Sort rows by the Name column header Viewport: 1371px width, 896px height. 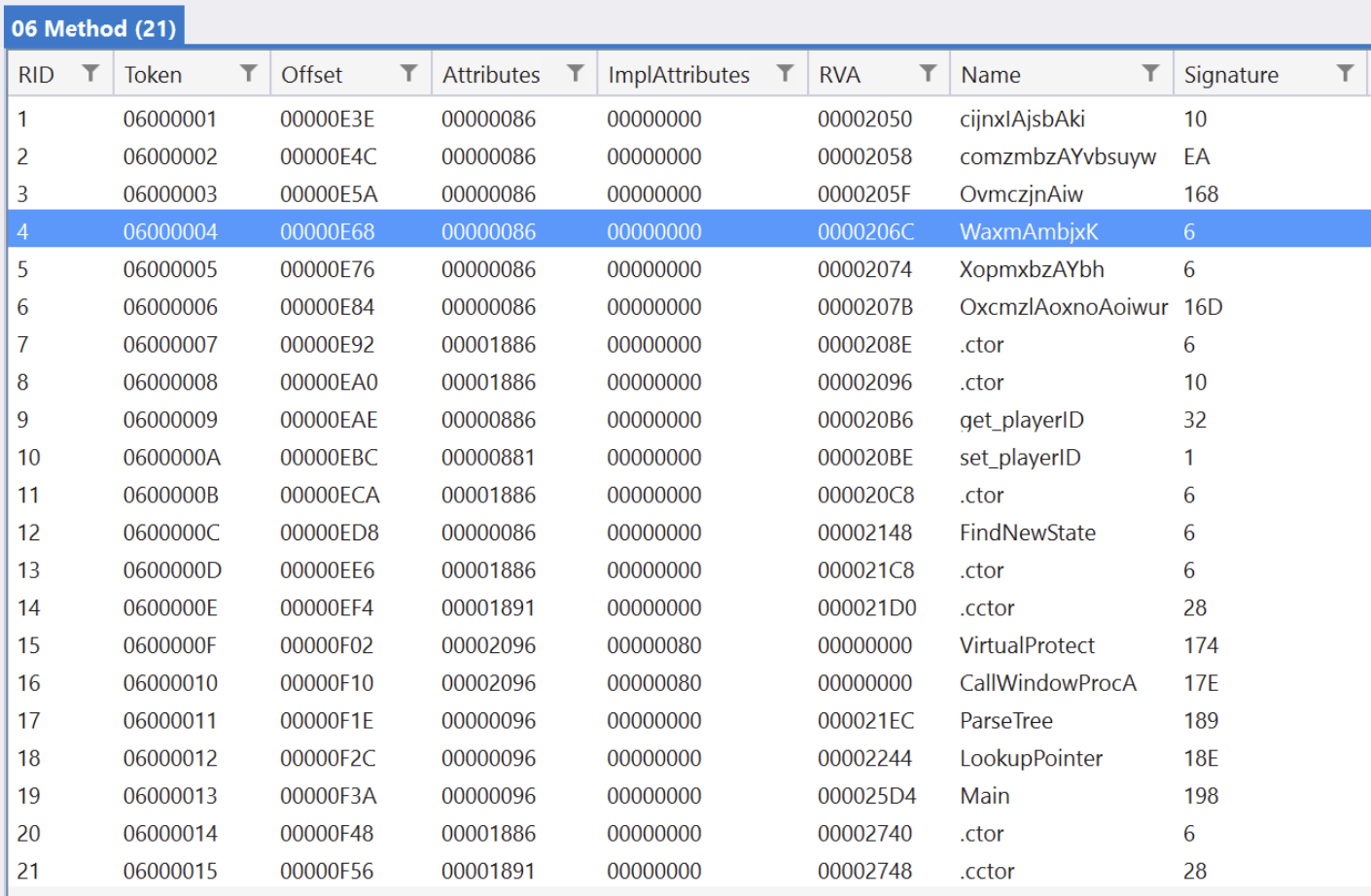click(992, 73)
